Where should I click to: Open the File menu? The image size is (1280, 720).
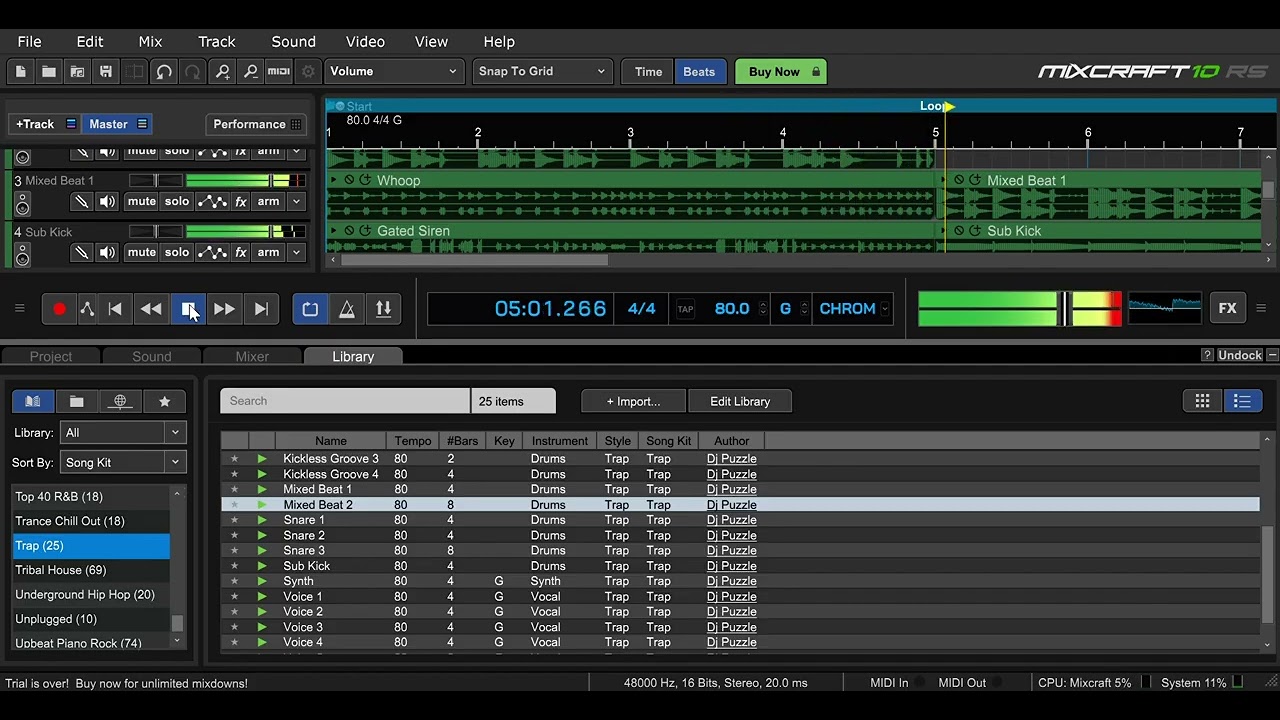click(30, 42)
